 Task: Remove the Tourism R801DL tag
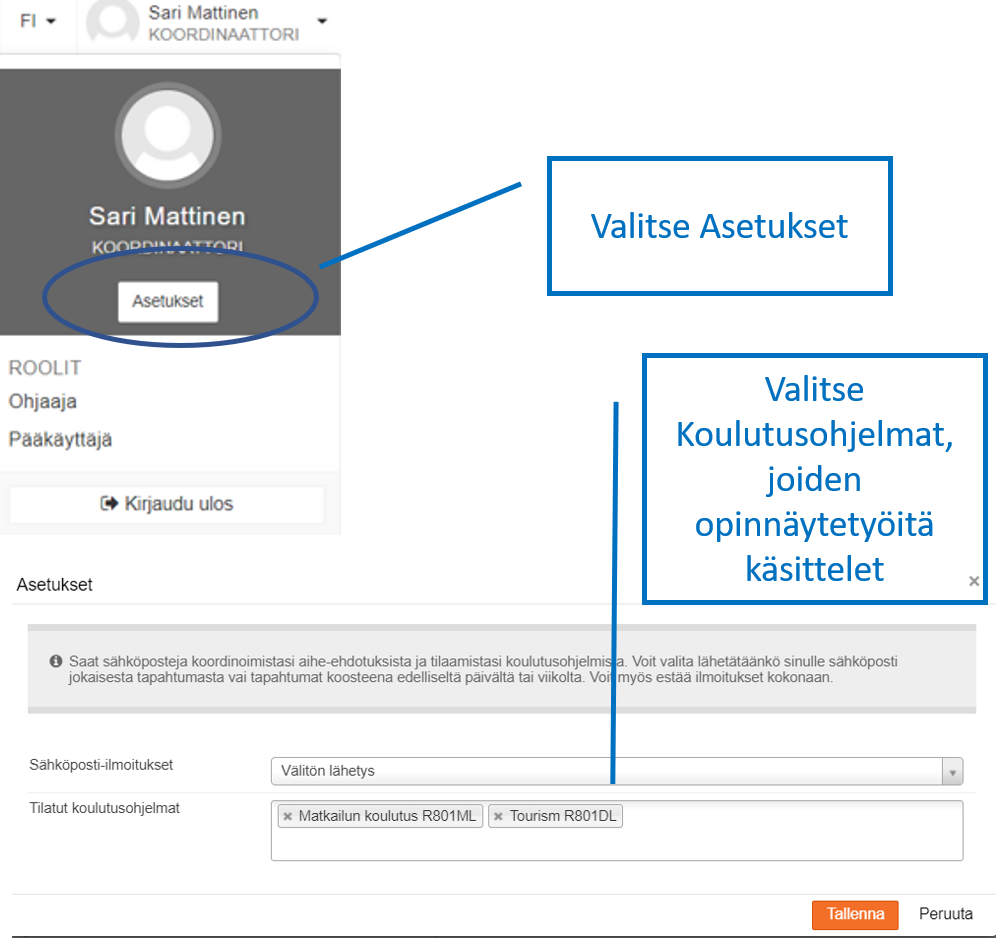pyautogui.click(x=498, y=817)
